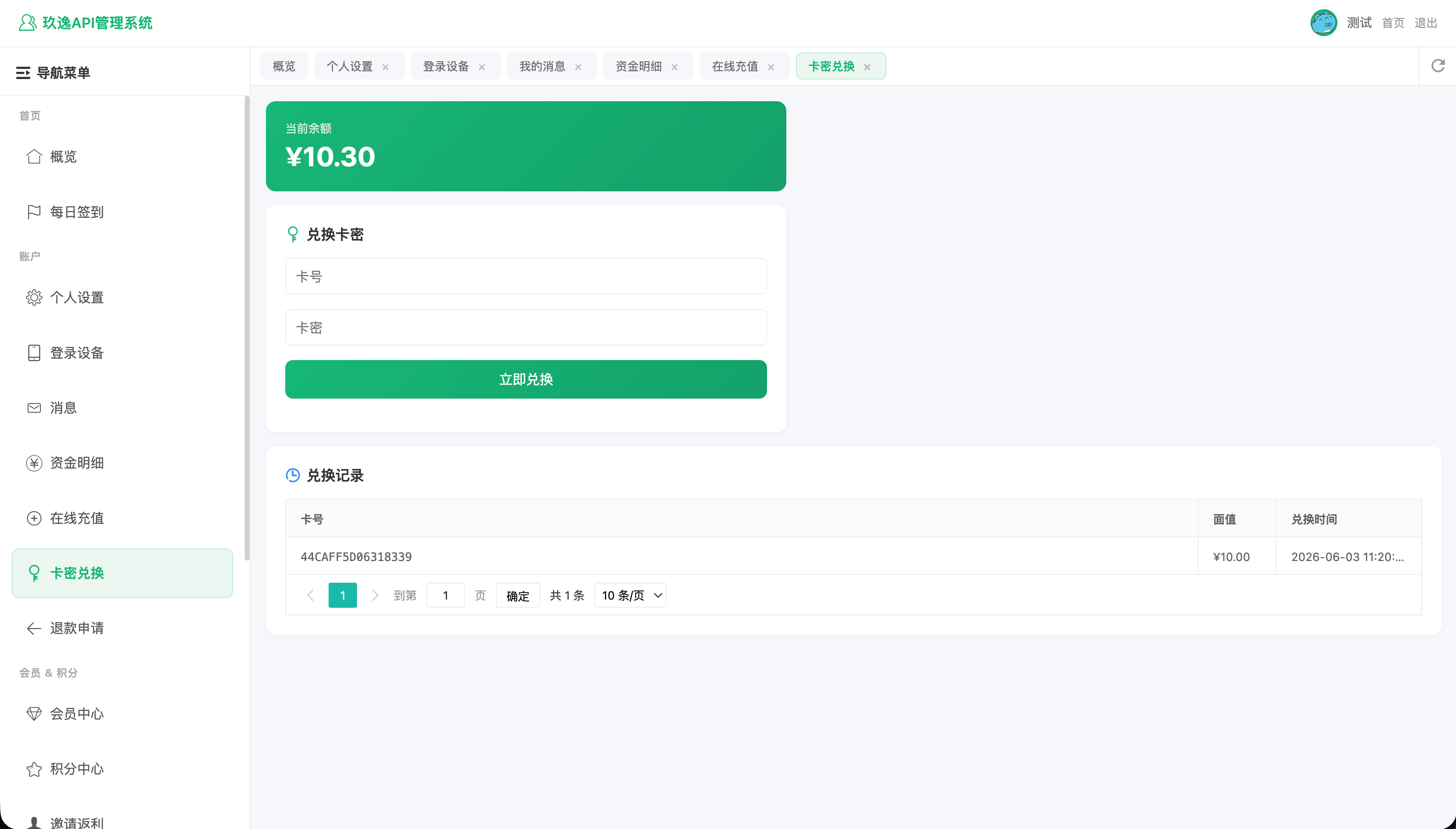Open 会员中心 in the sidebar

click(x=122, y=713)
